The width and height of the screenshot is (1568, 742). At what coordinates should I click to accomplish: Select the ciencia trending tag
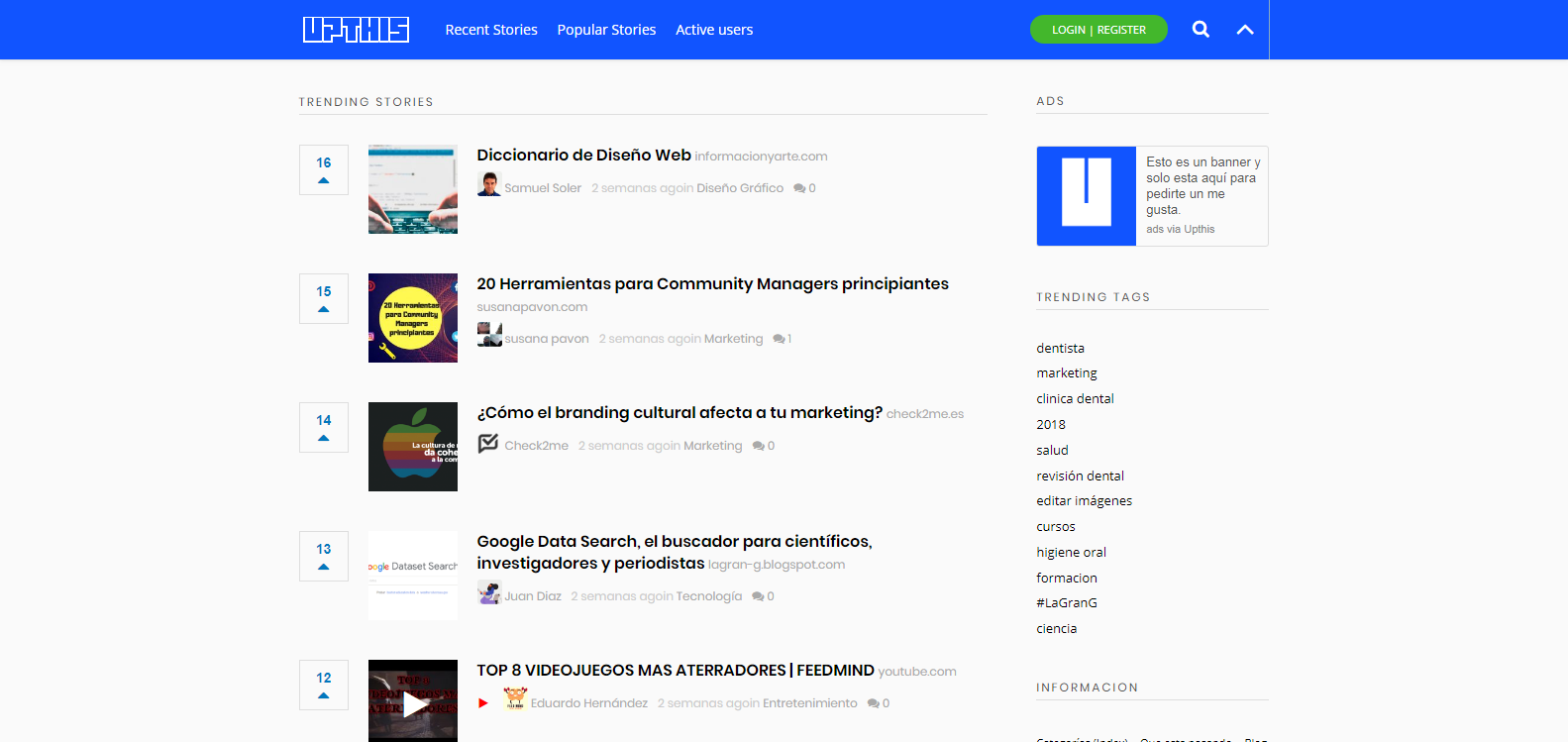1056,629
